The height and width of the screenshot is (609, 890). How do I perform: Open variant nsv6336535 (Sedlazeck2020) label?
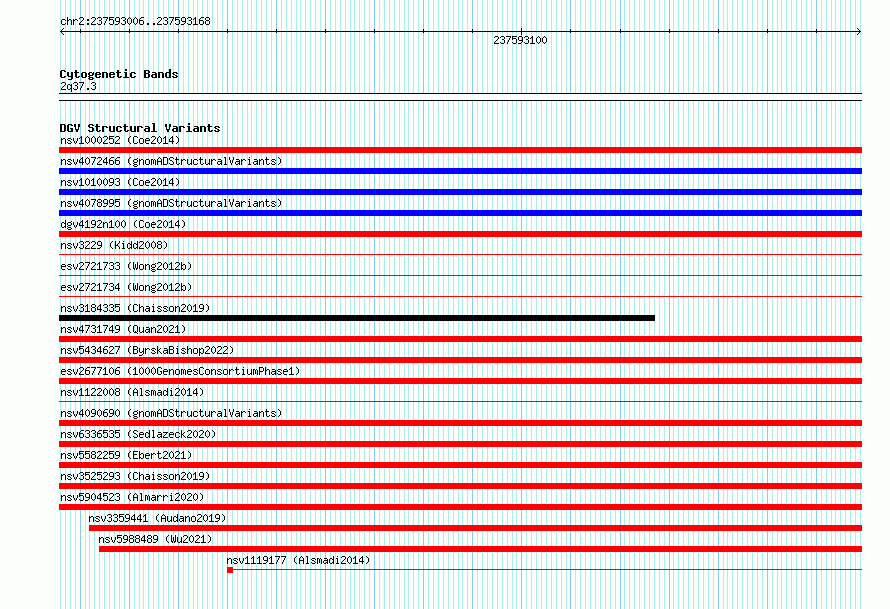click(x=138, y=434)
